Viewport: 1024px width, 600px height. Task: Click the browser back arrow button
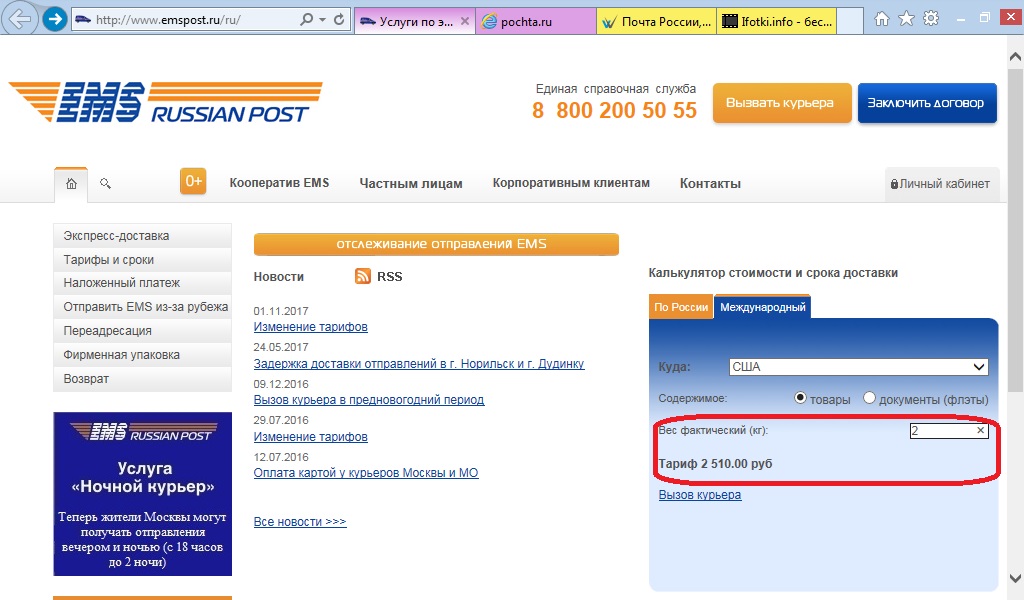click(22, 19)
